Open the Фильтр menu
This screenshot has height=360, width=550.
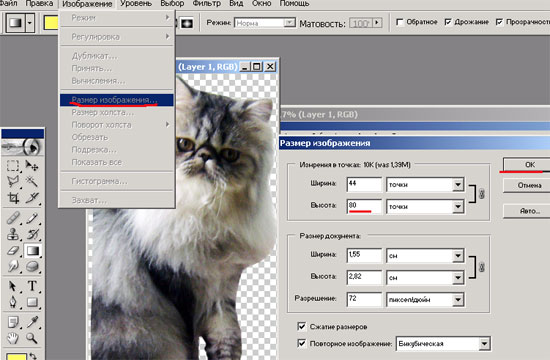(207, 4)
